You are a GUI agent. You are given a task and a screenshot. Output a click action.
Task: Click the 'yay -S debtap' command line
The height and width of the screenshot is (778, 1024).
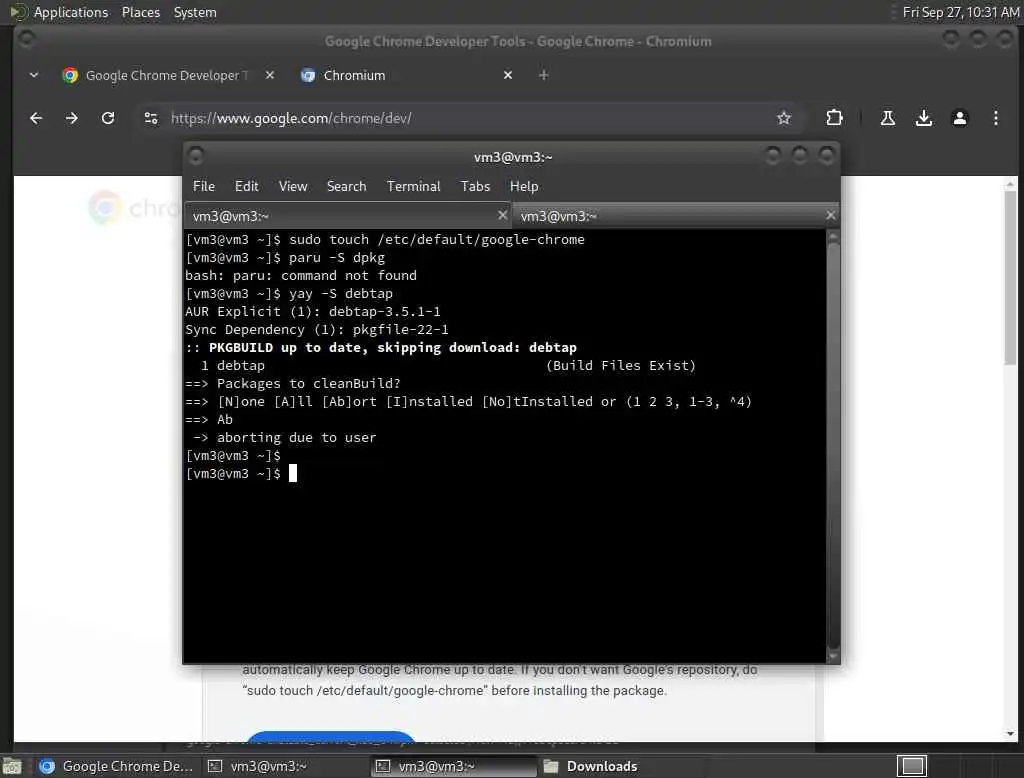coord(341,294)
